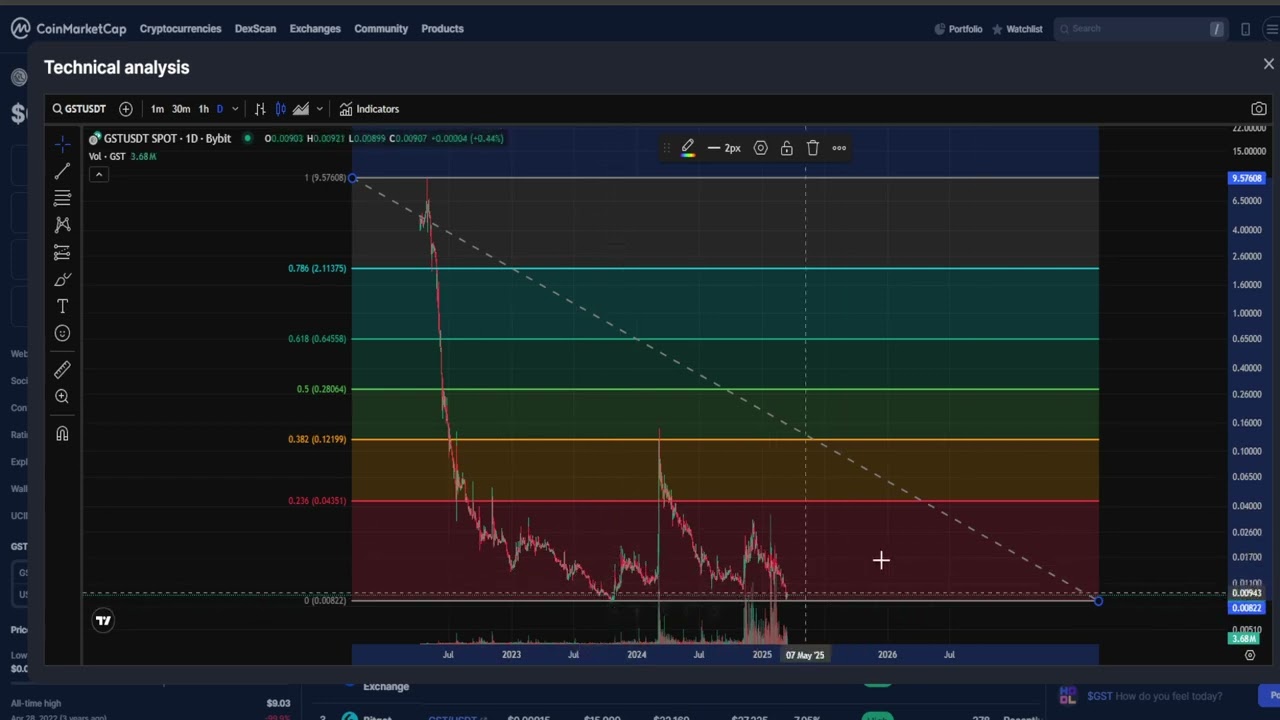
Task: Click the add symbol plus icon
Action: pyautogui.click(x=126, y=109)
